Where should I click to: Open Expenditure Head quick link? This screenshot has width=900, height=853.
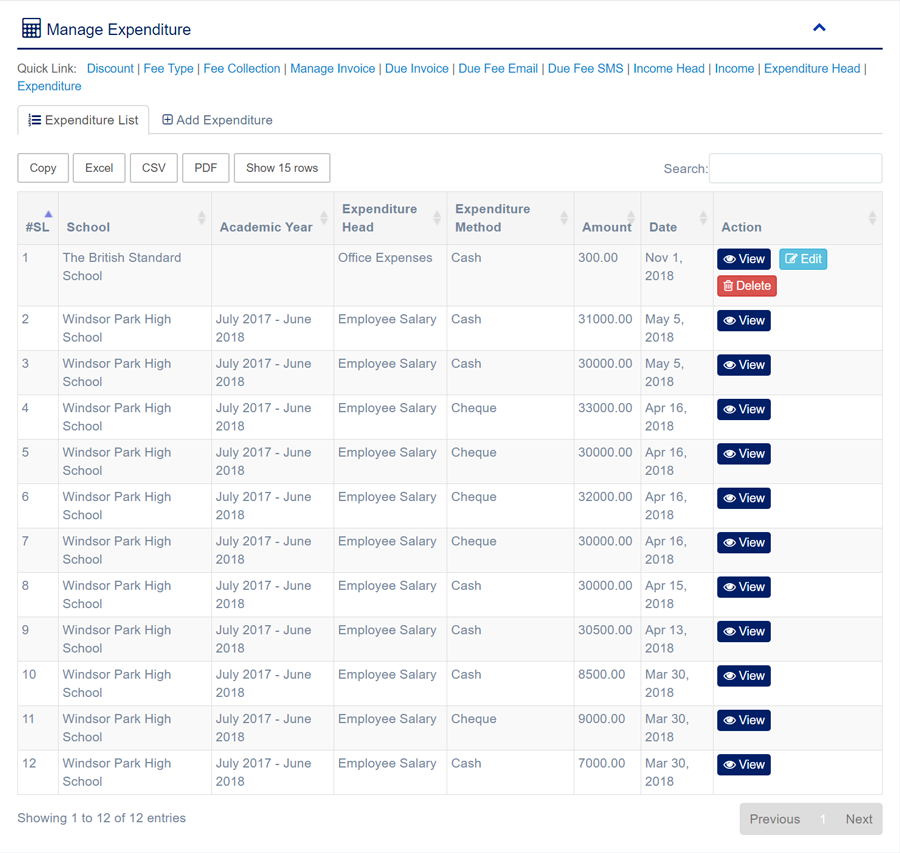(812, 68)
